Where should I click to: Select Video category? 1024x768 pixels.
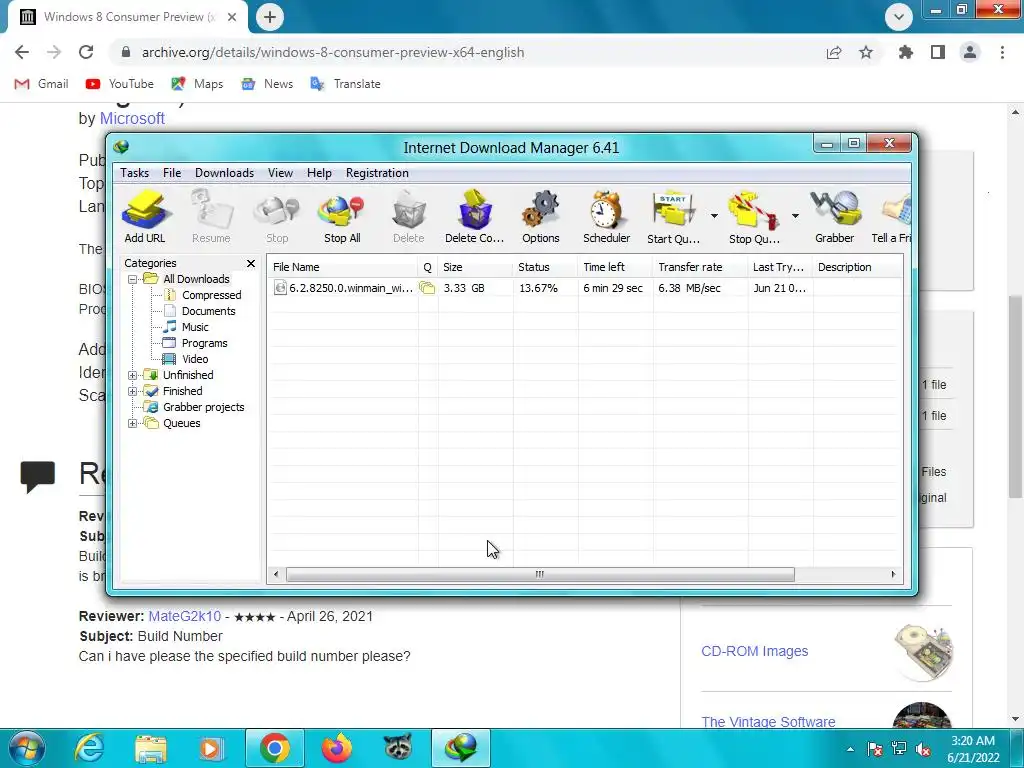pos(195,359)
